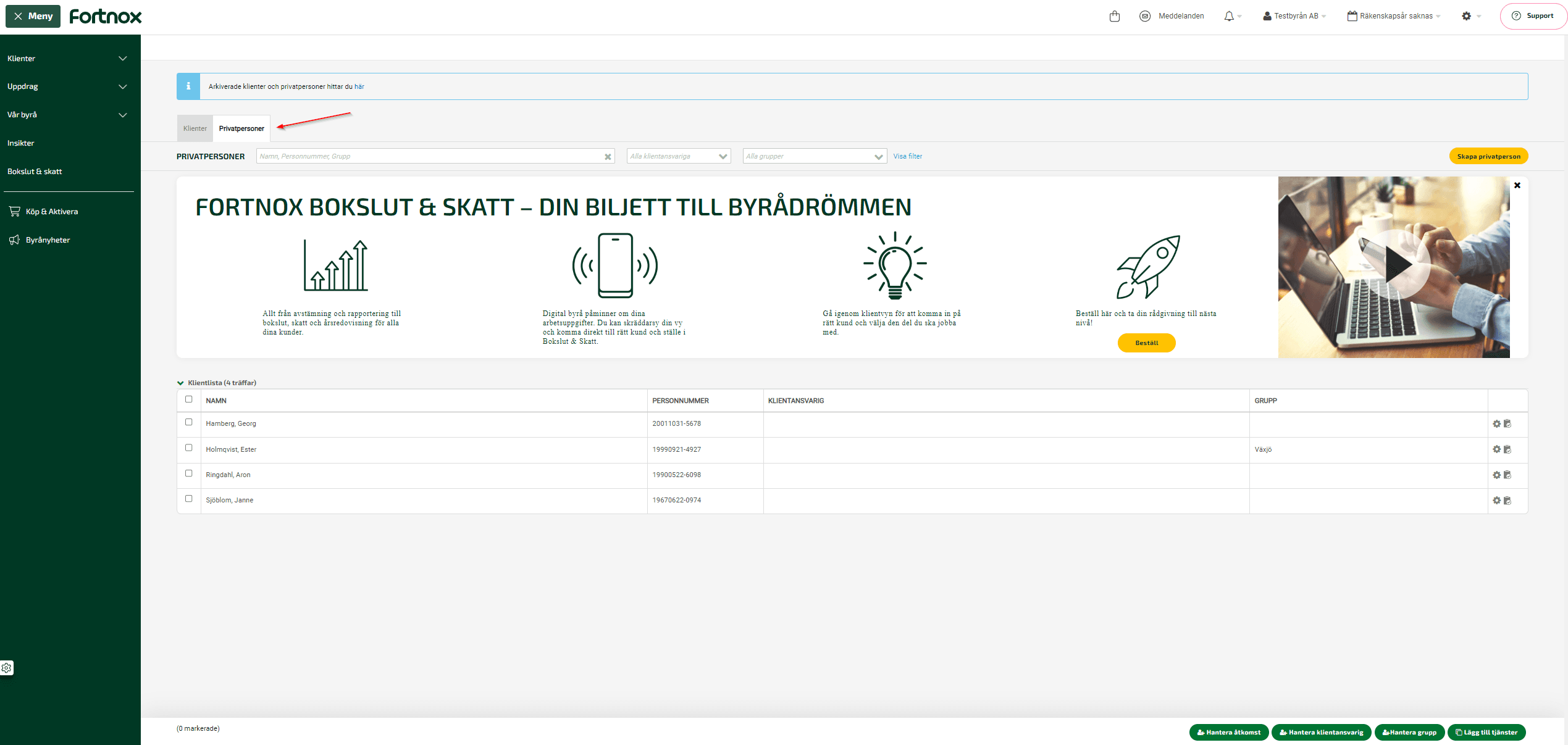
Task: Click Skapa privatperson button
Action: click(x=1488, y=156)
